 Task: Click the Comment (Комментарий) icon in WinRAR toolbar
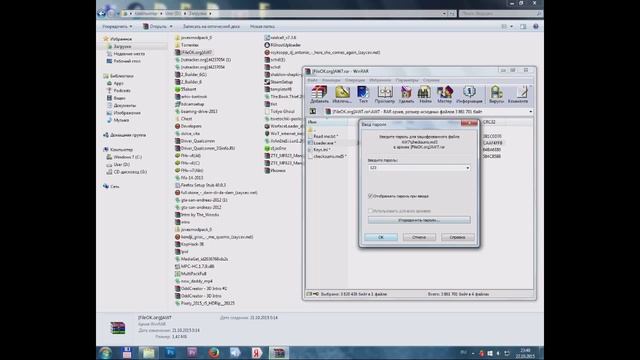(x=518, y=94)
